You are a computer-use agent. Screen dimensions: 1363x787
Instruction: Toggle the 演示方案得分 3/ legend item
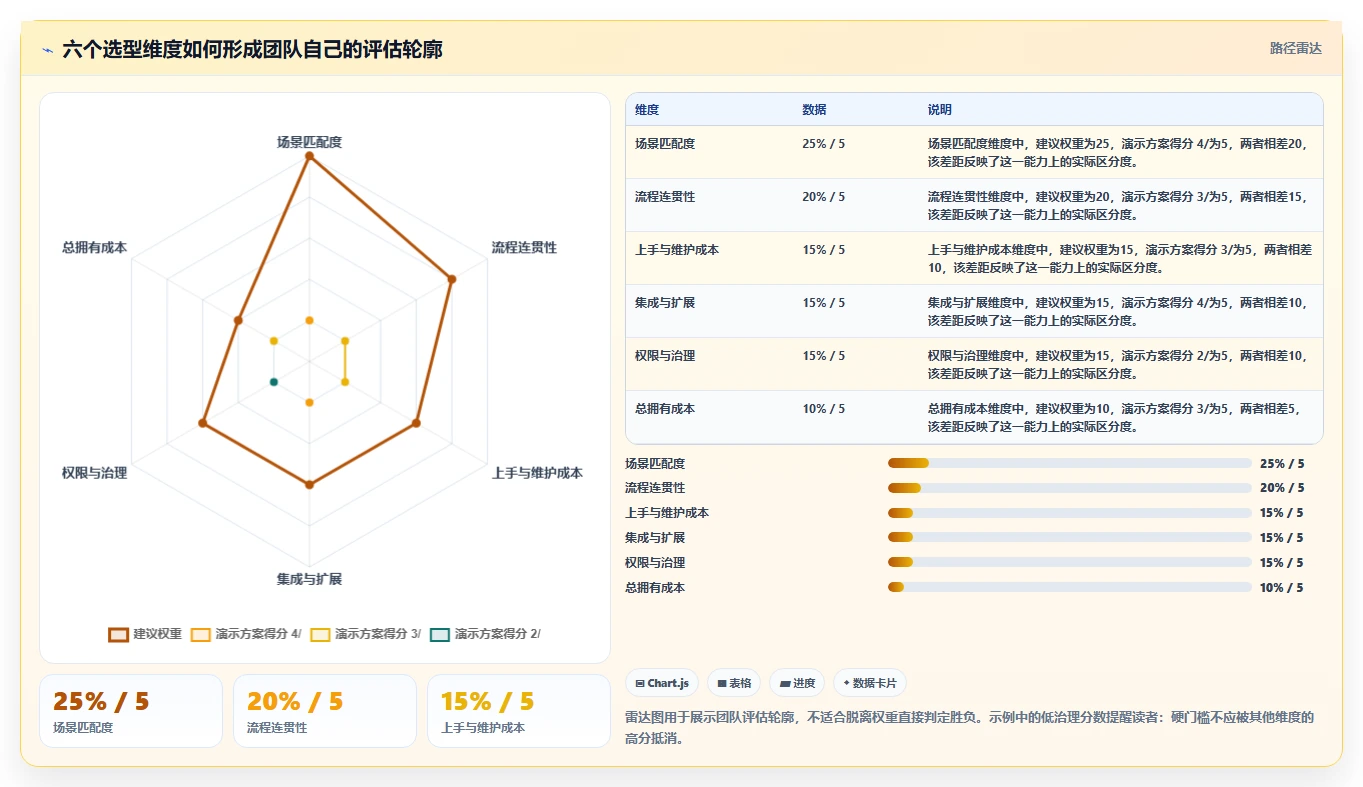[x=365, y=634]
